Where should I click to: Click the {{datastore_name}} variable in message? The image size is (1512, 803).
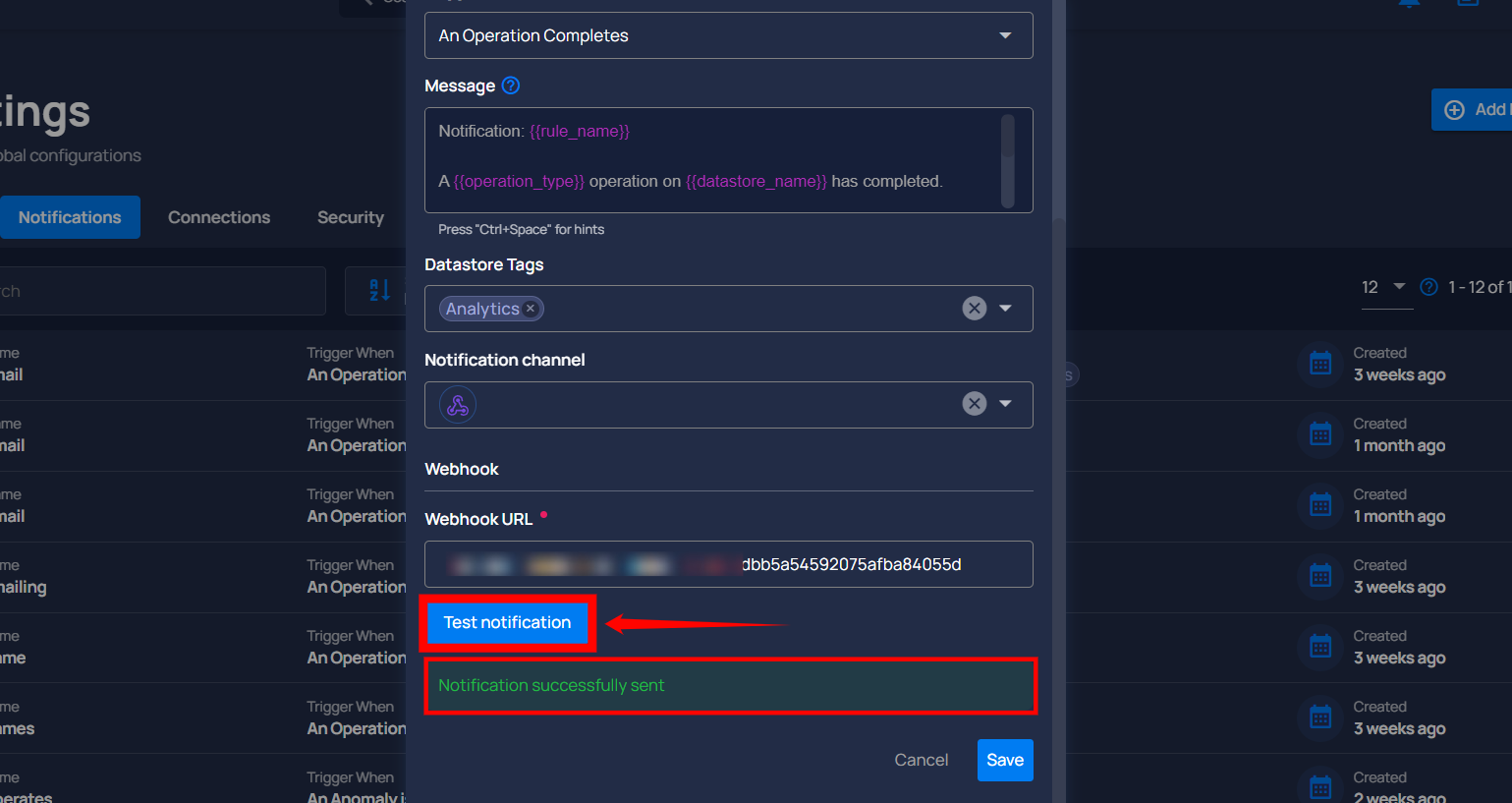point(756,181)
